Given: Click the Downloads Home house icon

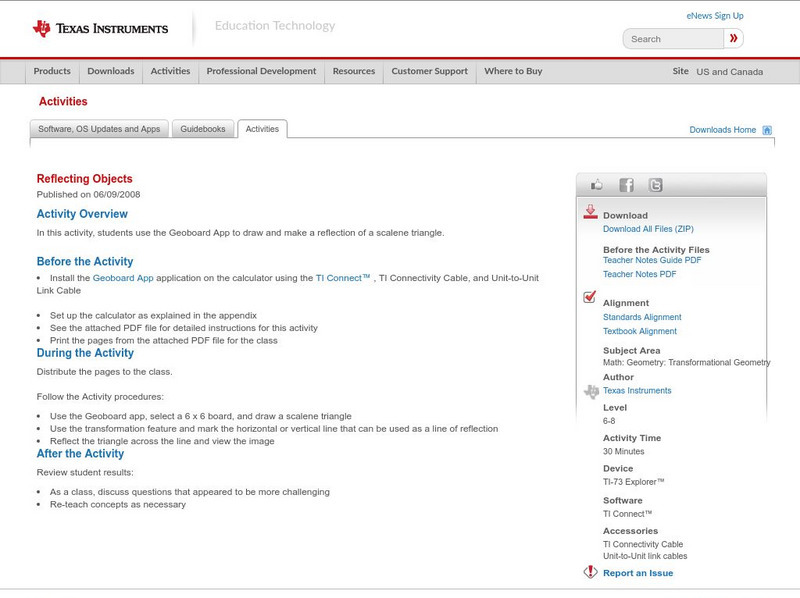Looking at the screenshot, I should pyautogui.click(x=767, y=130).
